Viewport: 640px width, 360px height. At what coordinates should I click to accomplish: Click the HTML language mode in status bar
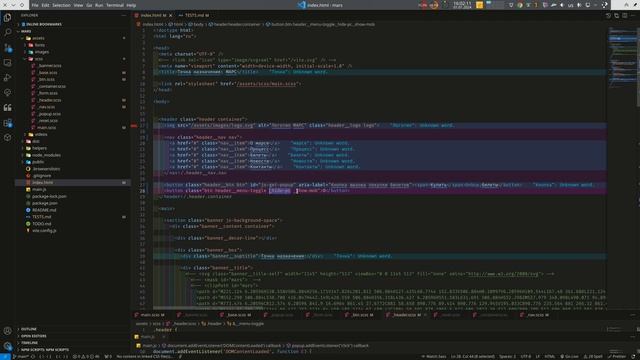550,357
